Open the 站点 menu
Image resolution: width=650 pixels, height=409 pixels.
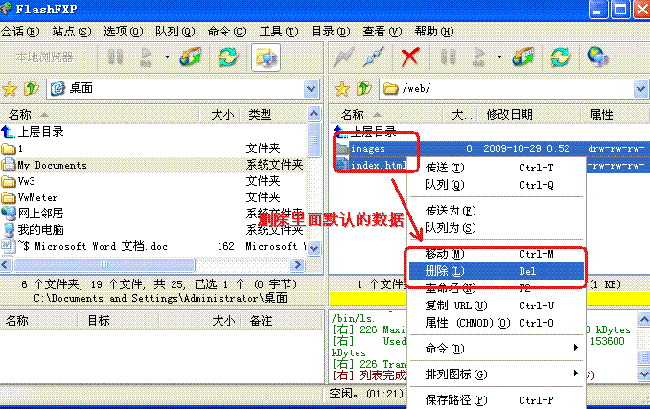72,31
